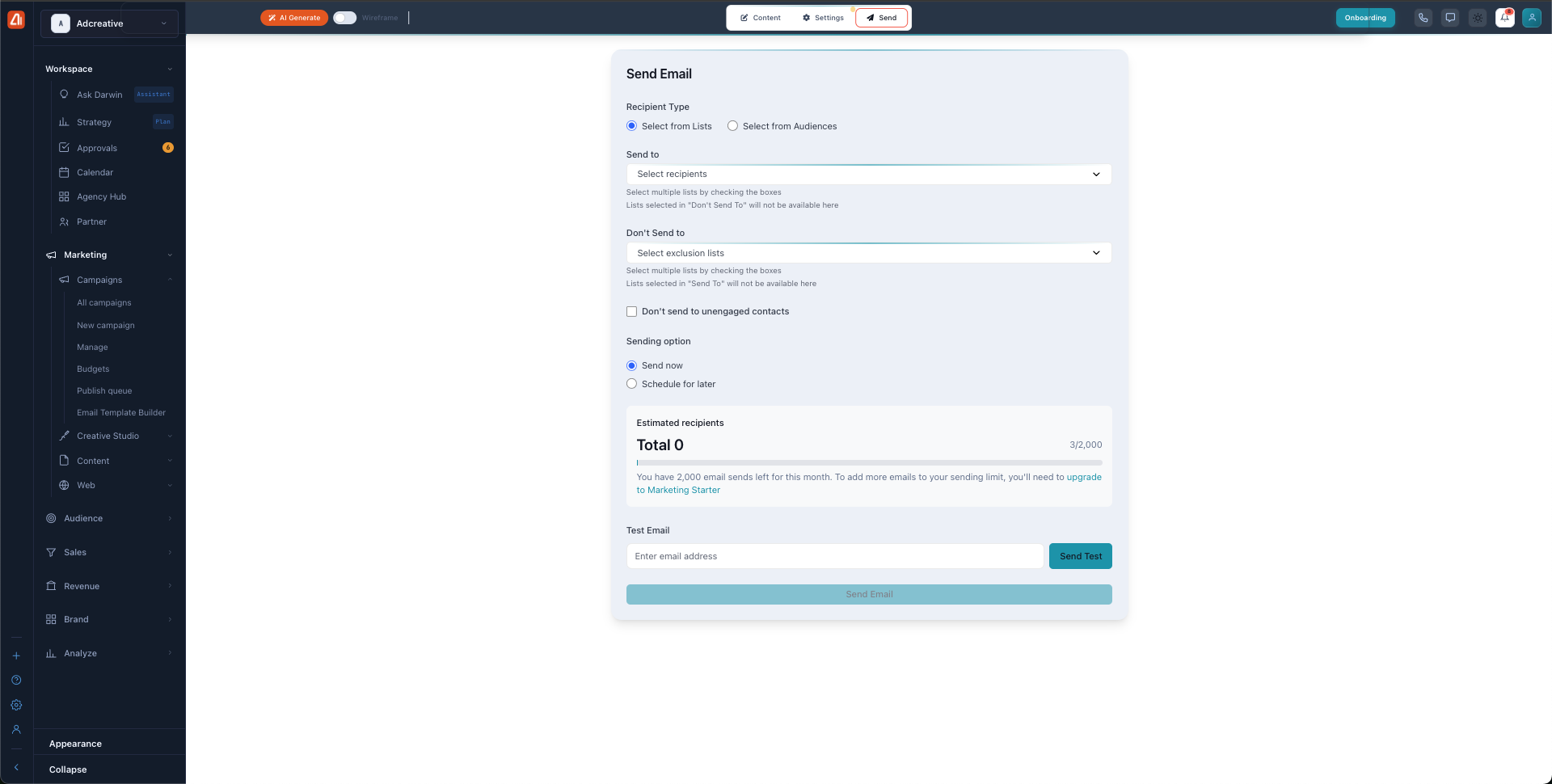Open the Adcreative workspace switcher
1552x784 pixels.
click(109, 23)
